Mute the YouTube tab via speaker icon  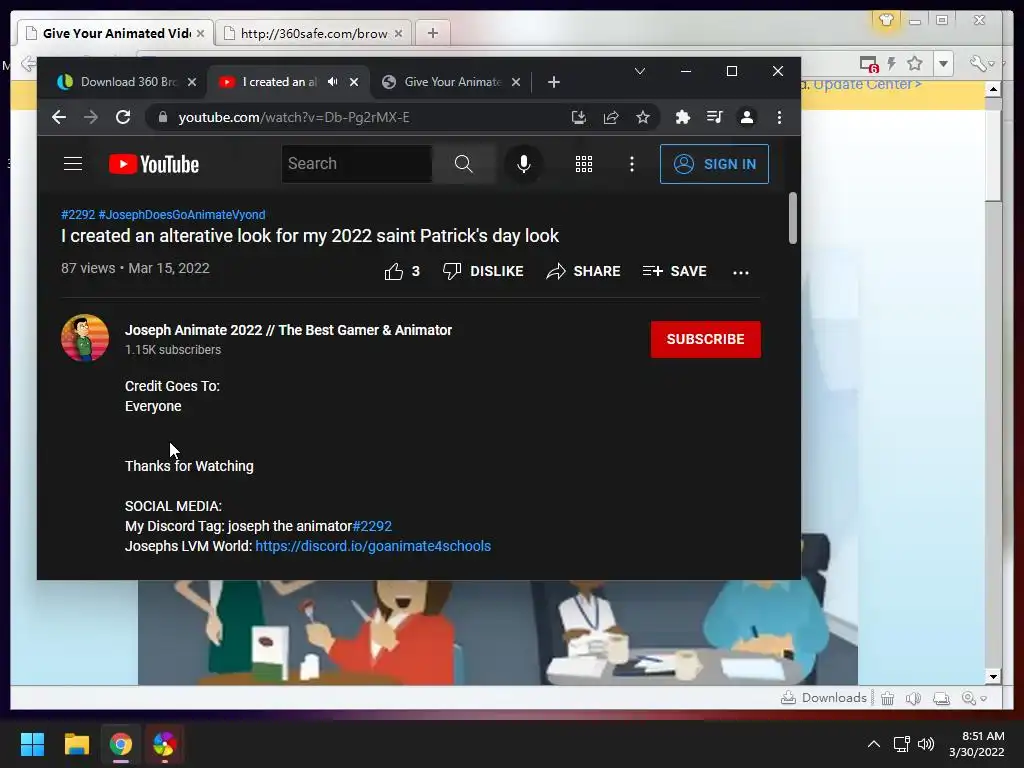pos(333,82)
